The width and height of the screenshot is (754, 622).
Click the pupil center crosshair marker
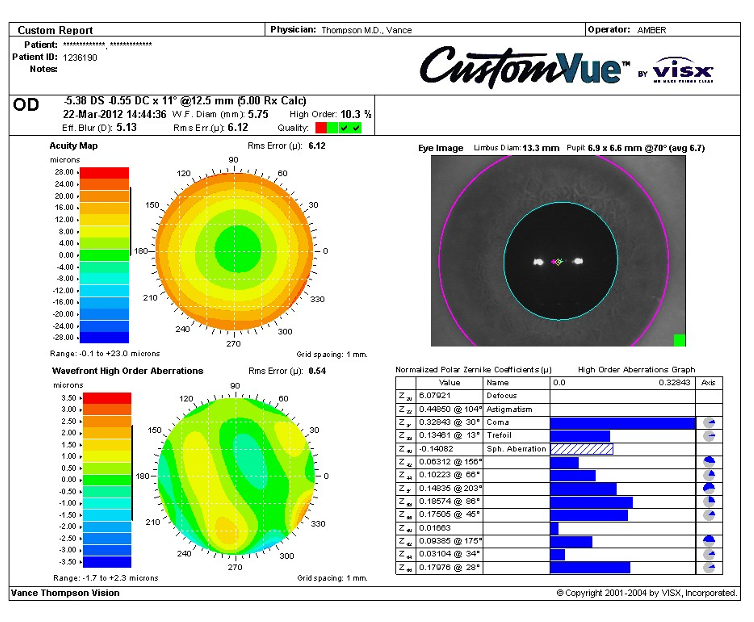(558, 262)
